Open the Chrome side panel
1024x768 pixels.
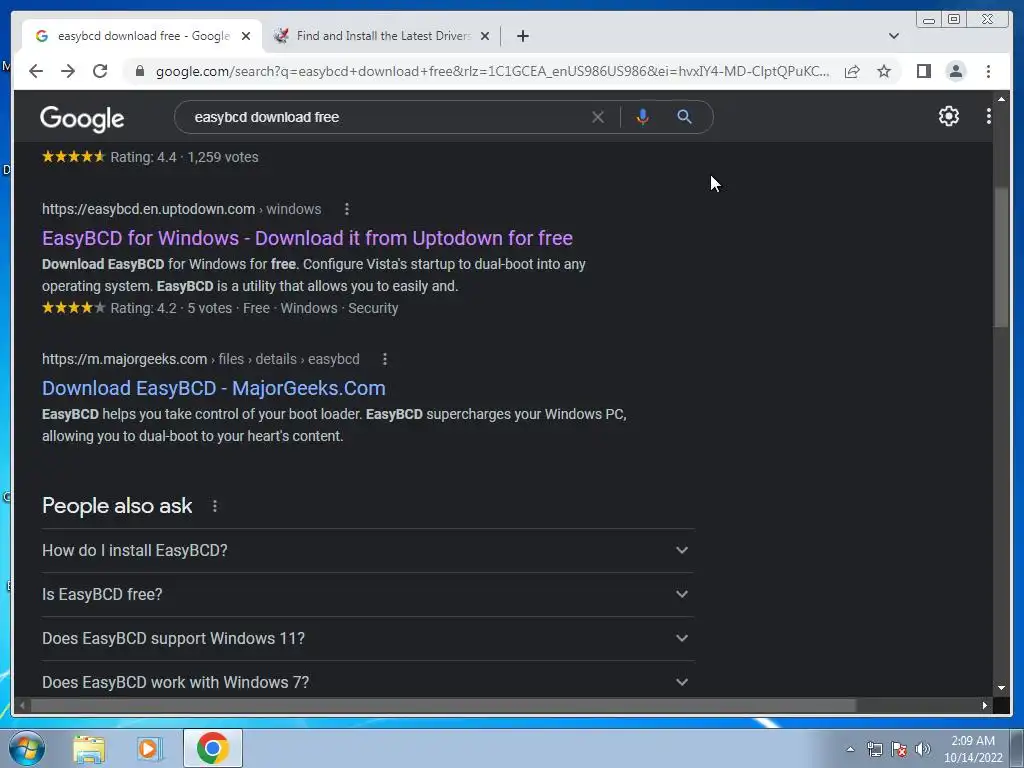923,71
